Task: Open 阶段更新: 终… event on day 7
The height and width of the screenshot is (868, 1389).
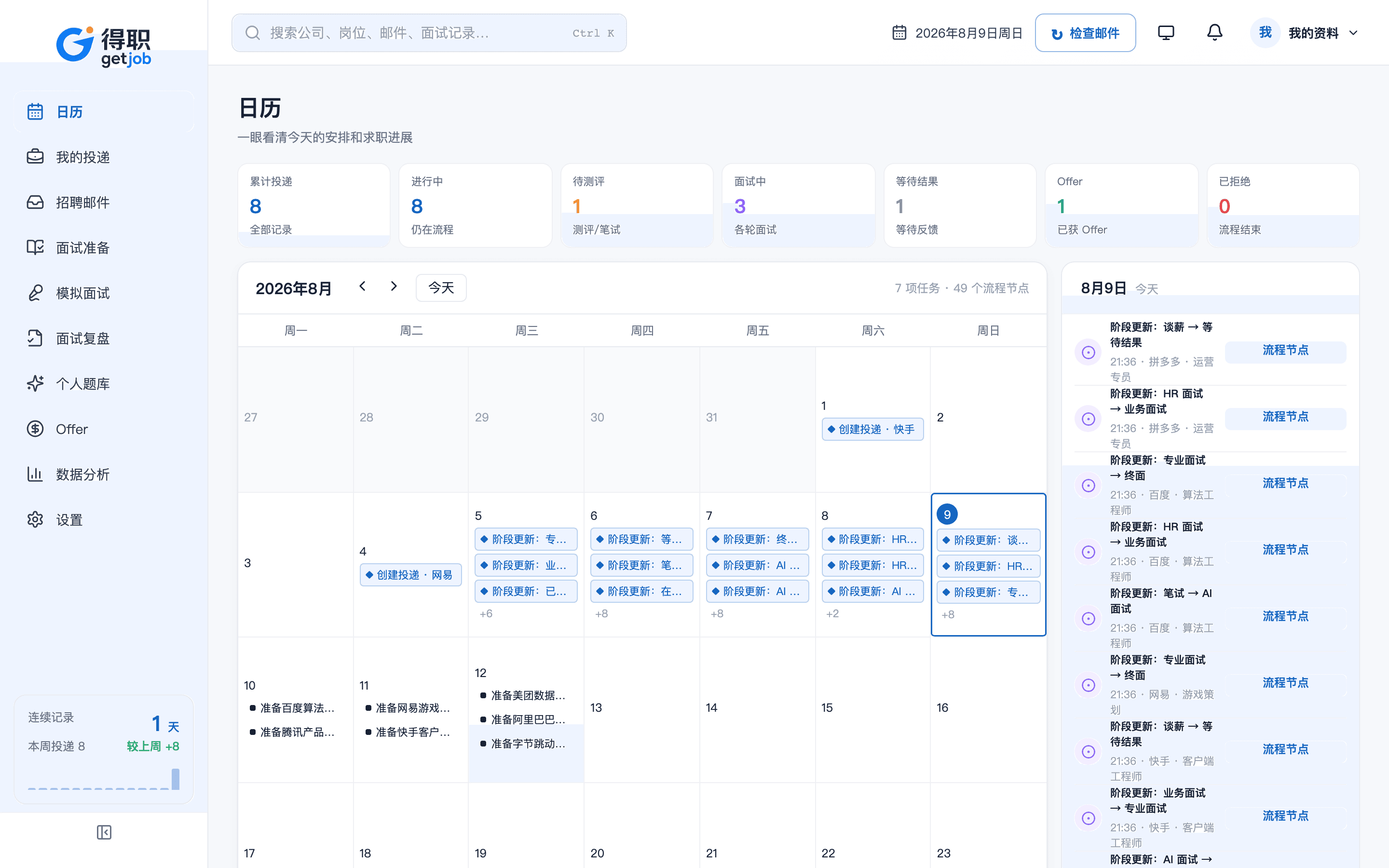Action: click(757, 539)
